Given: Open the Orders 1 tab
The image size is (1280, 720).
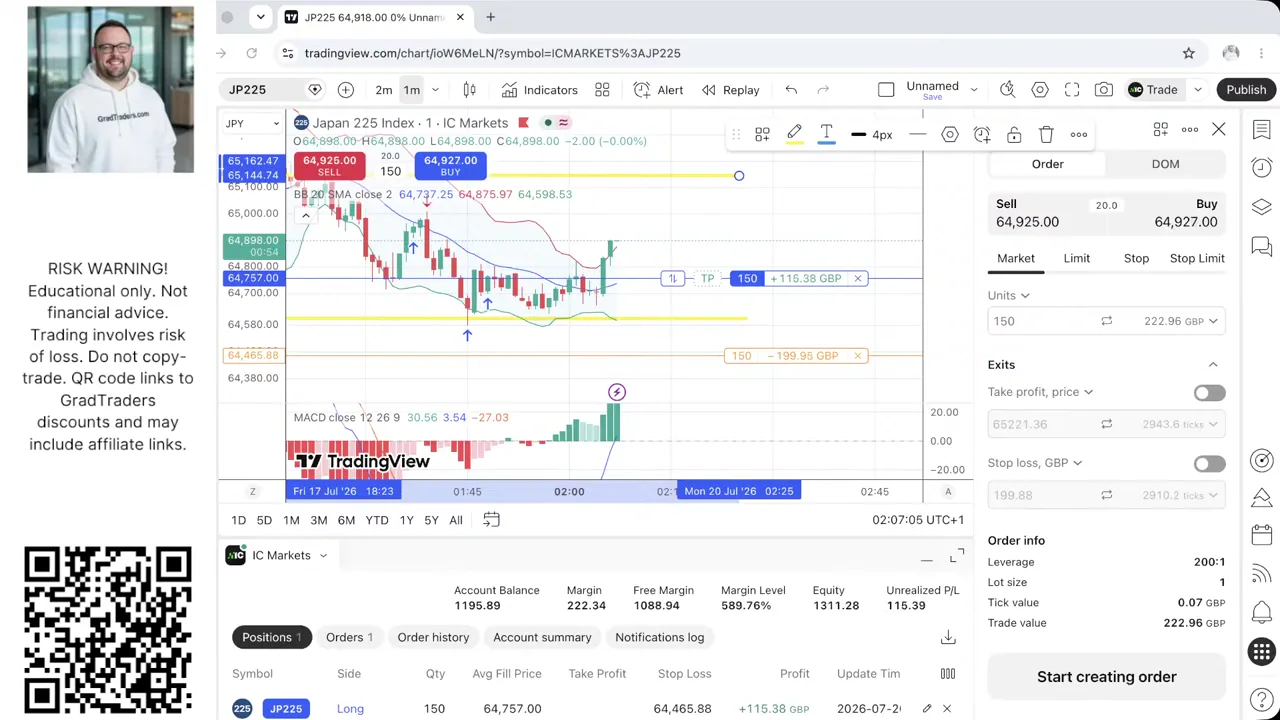Looking at the screenshot, I should click(x=349, y=637).
